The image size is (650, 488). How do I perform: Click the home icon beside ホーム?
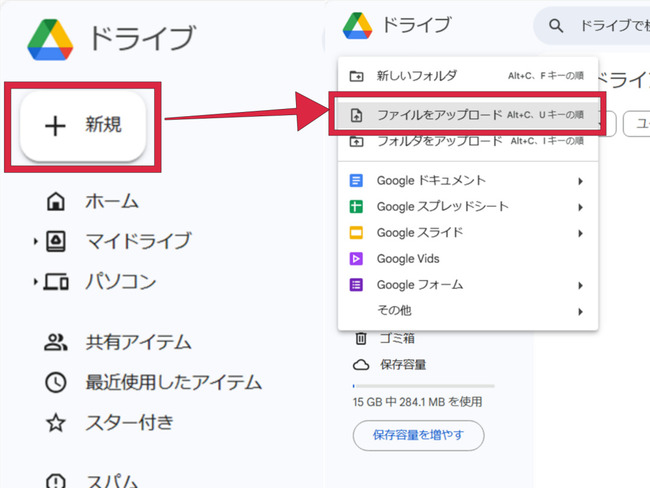tap(56, 202)
